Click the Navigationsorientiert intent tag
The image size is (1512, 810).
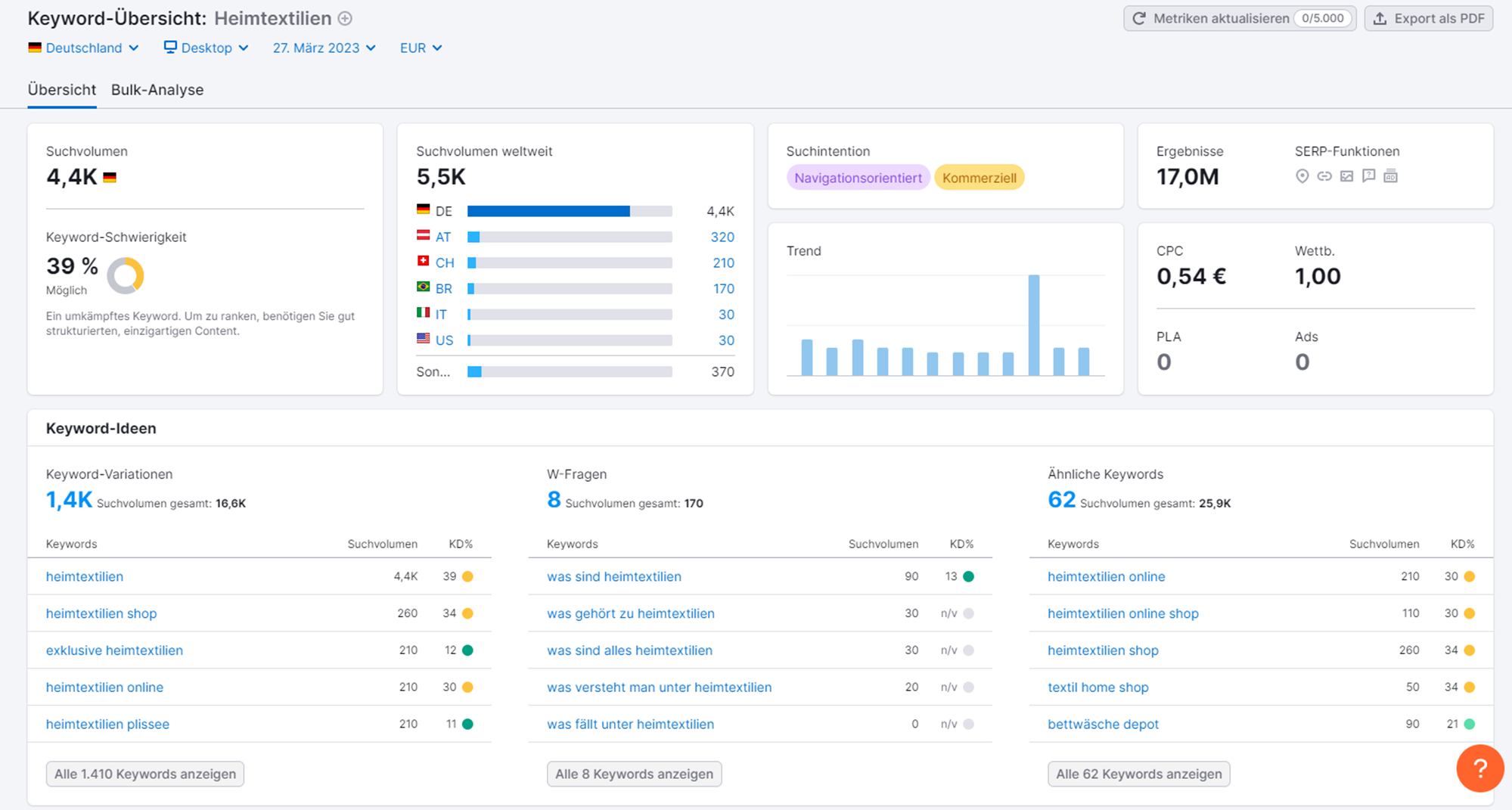tap(858, 178)
